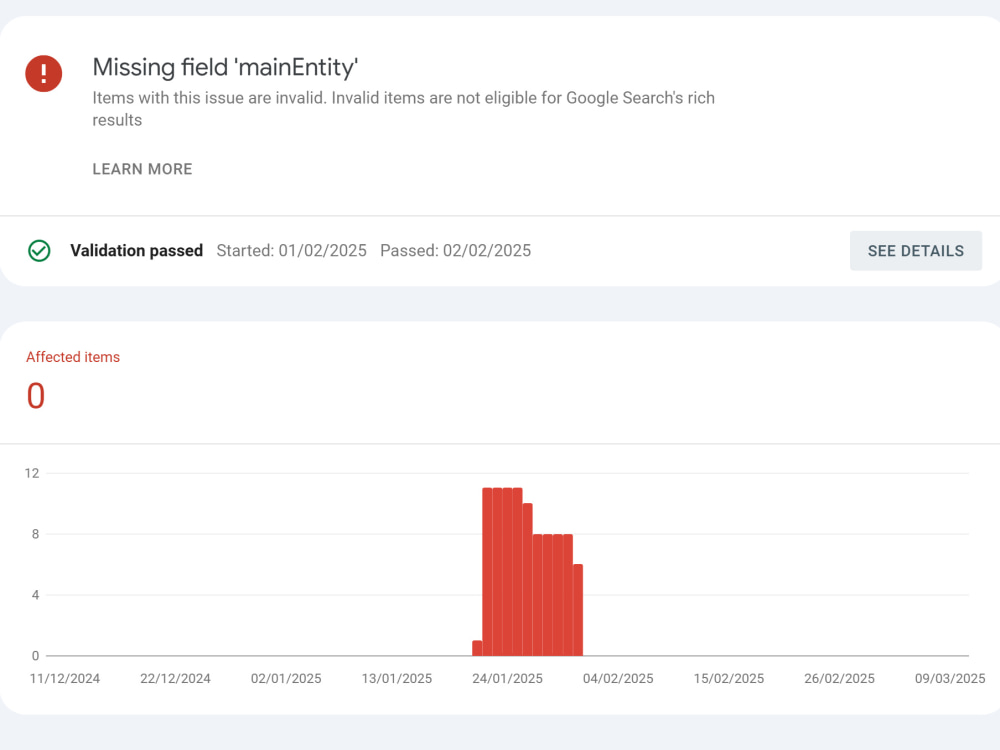Open the LEARN MORE link

(x=142, y=169)
